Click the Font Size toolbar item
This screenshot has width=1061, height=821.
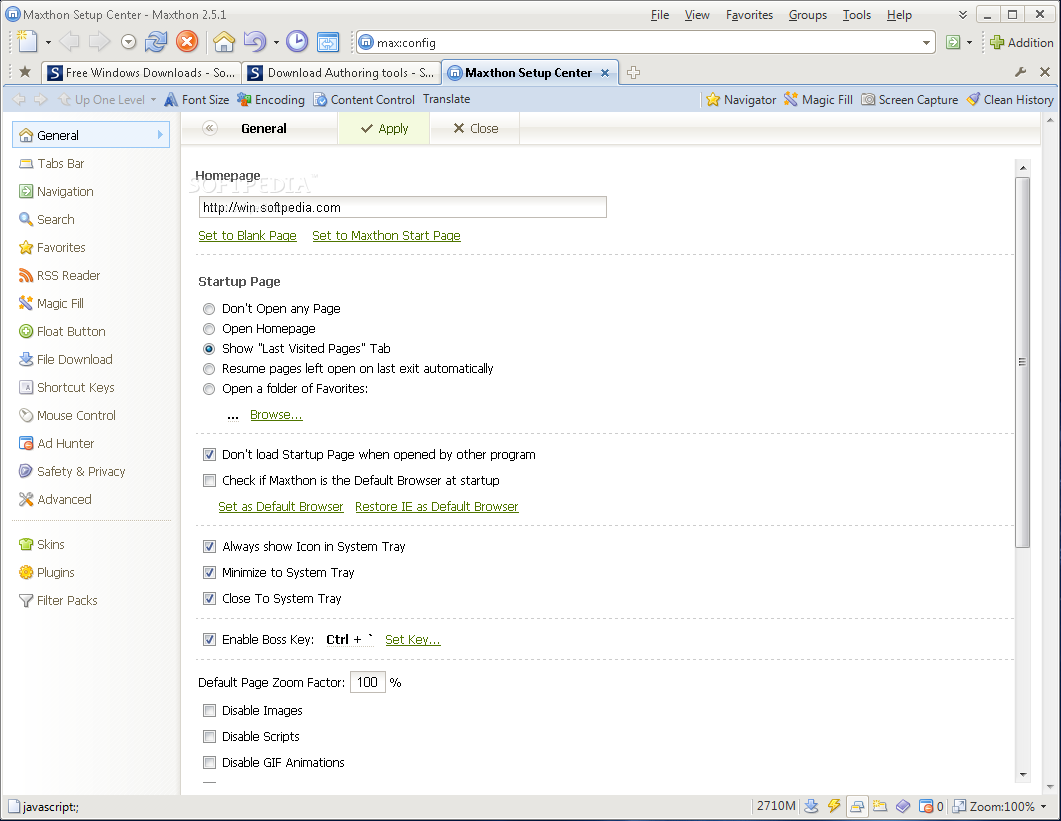tap(197, 99)
